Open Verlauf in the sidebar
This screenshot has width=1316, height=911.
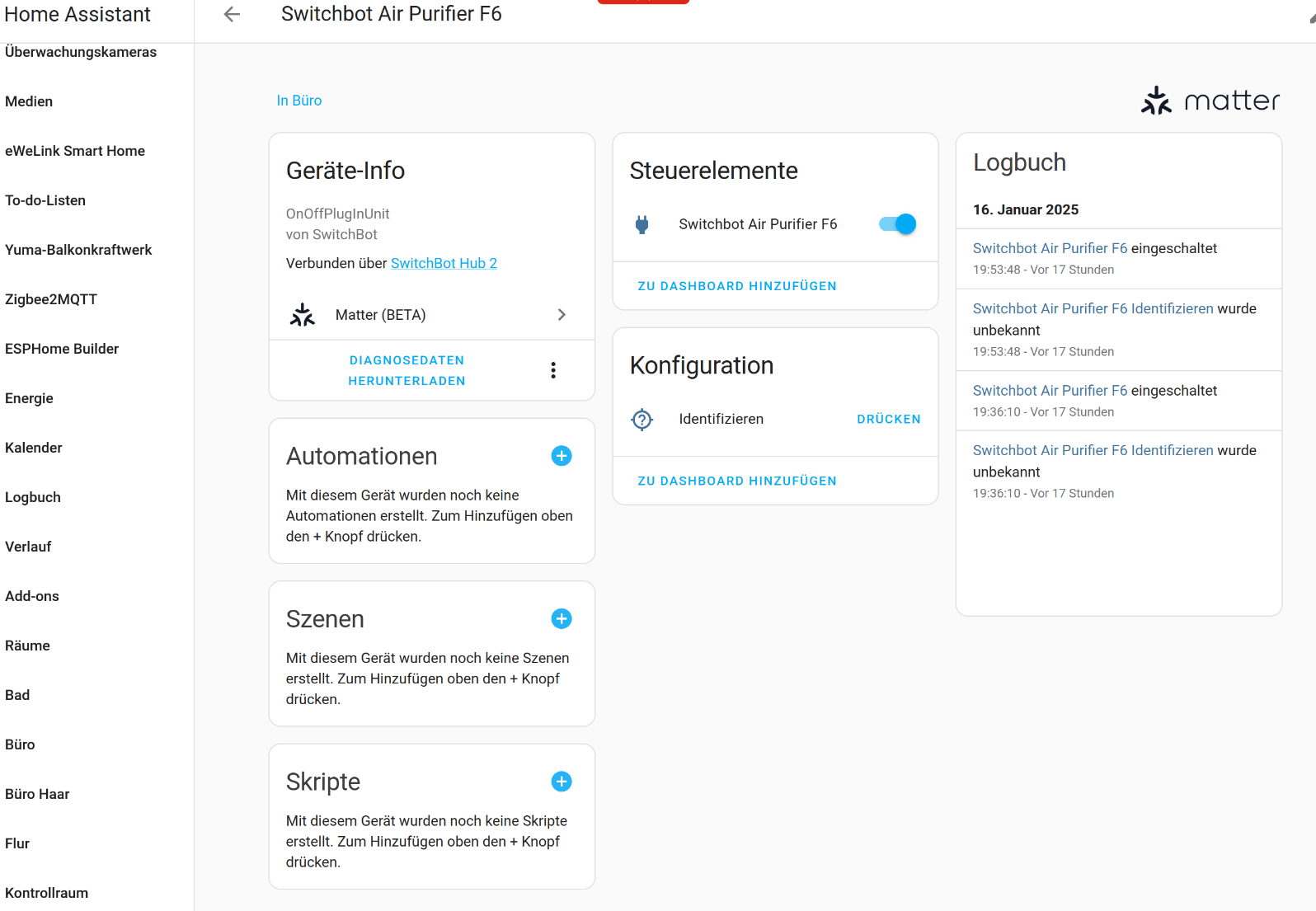28,547
